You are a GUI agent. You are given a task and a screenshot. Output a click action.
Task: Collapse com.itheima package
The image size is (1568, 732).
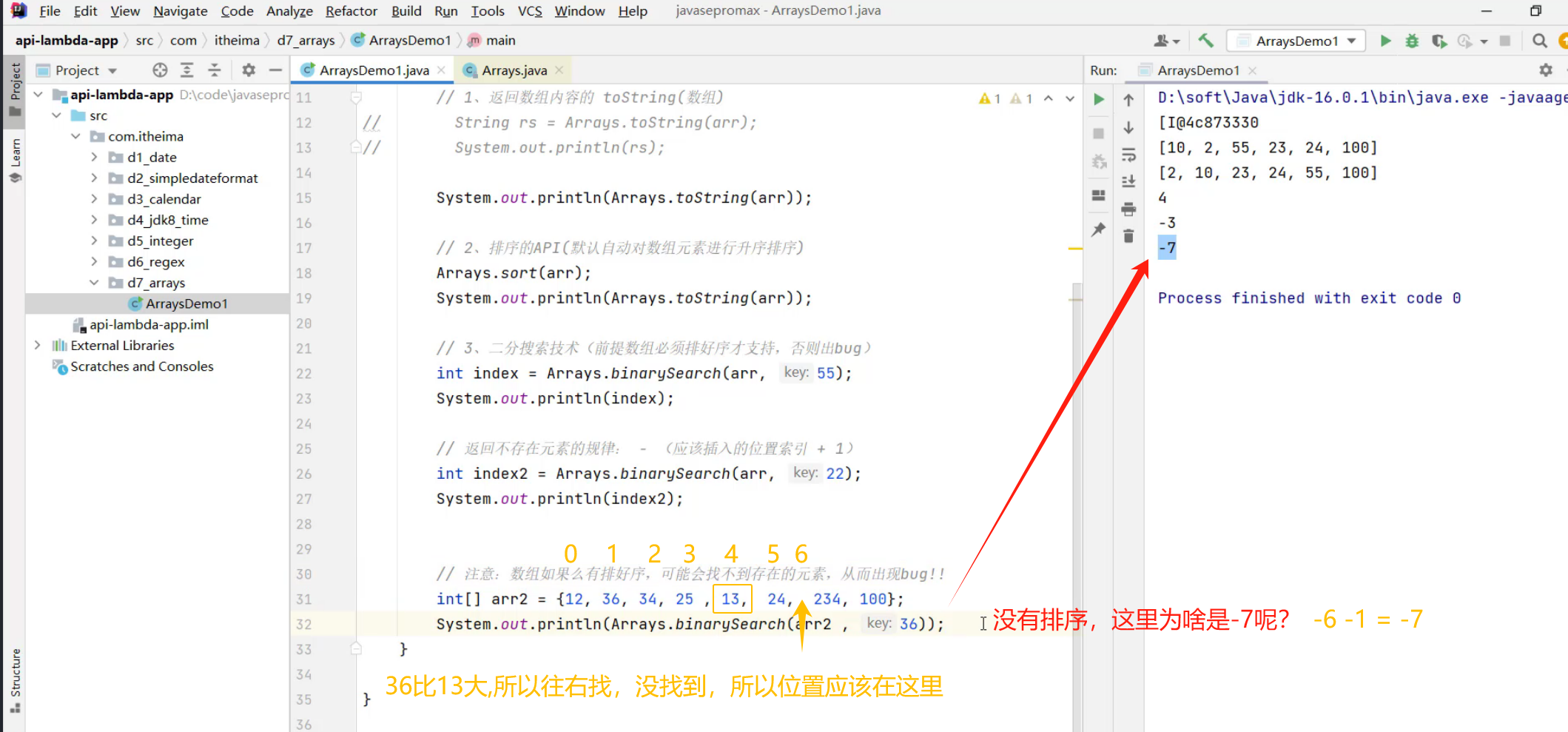pos(75,136)
